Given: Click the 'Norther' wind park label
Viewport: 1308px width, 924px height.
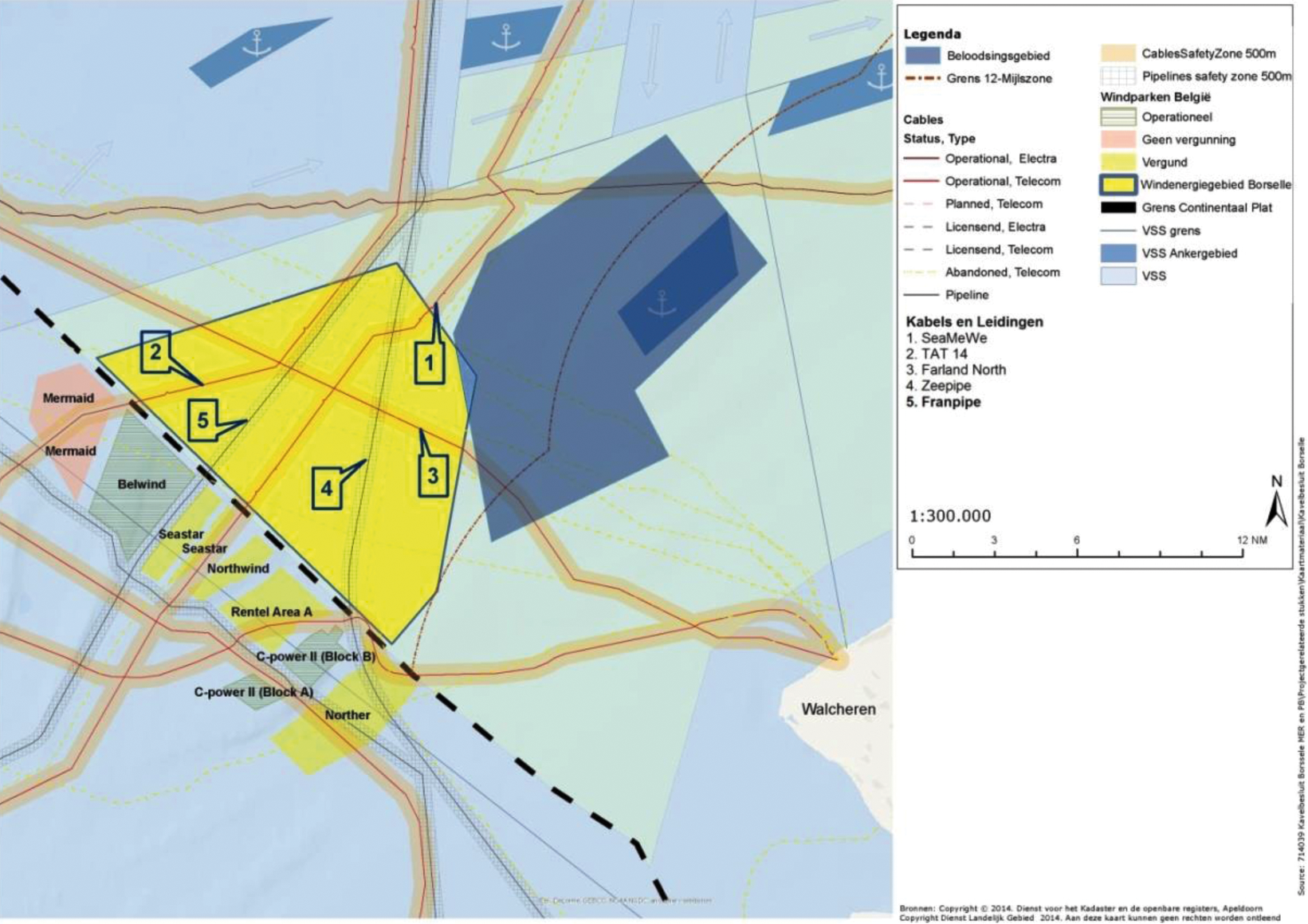Looking at the screenshot, I should pyautogui.click(x=348, y=715).
